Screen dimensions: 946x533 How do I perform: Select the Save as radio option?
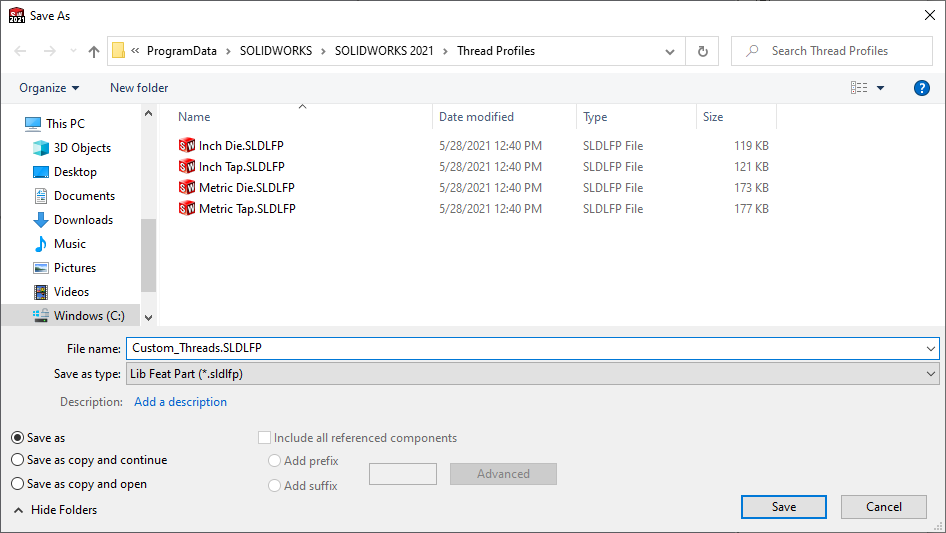[x=17, y=438]
